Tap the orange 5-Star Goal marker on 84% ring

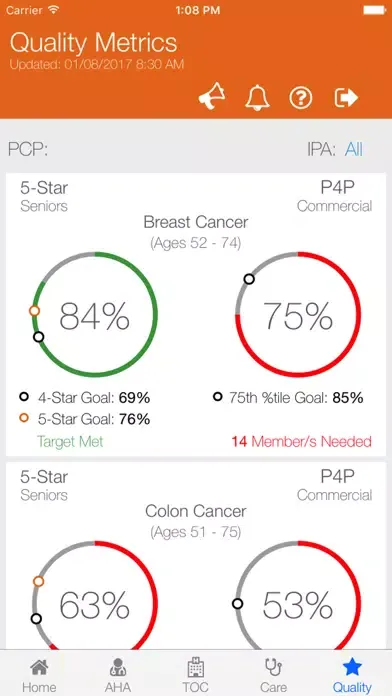35,311
